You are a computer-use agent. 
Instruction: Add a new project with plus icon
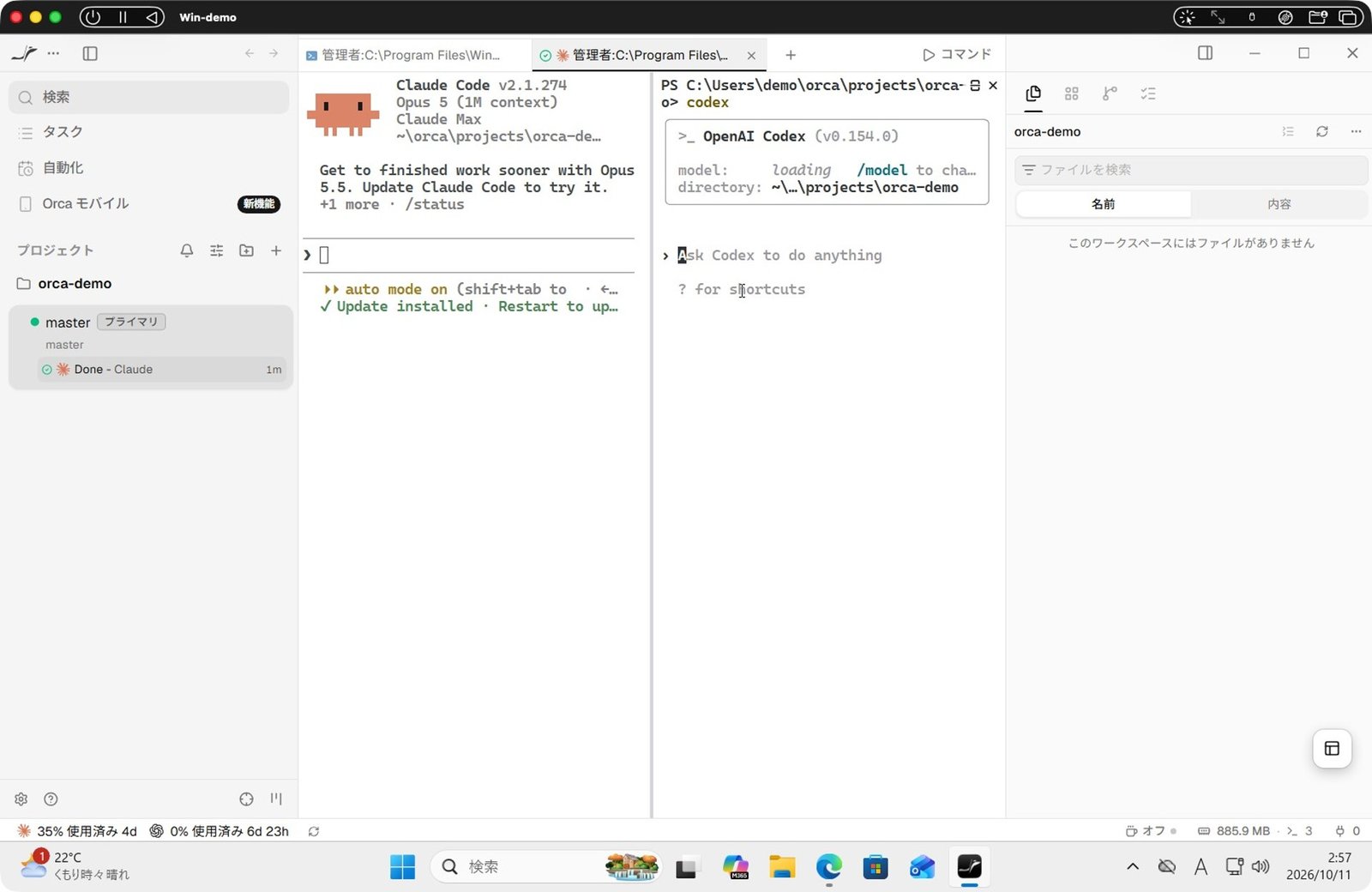(276, 250)
